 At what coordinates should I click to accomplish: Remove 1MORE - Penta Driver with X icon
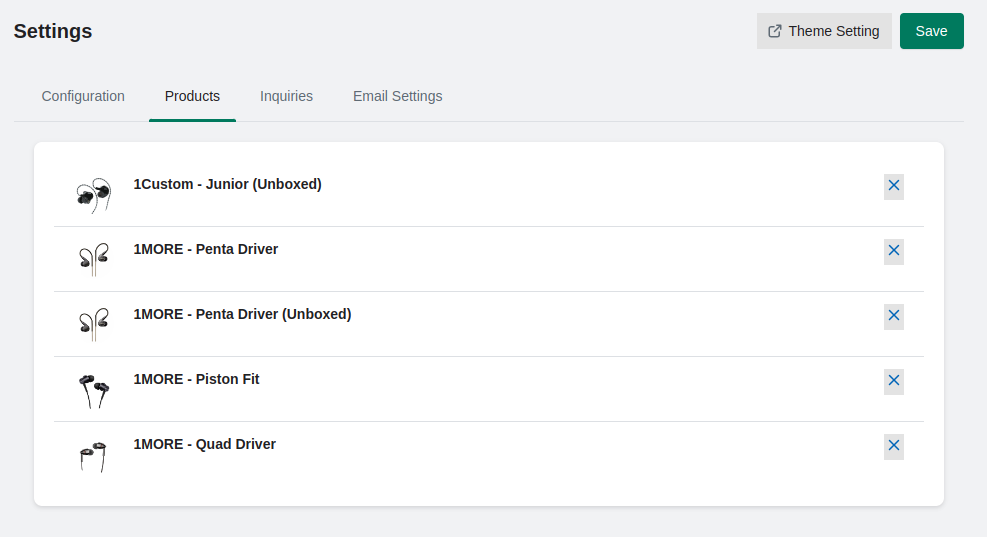point(893,251)
